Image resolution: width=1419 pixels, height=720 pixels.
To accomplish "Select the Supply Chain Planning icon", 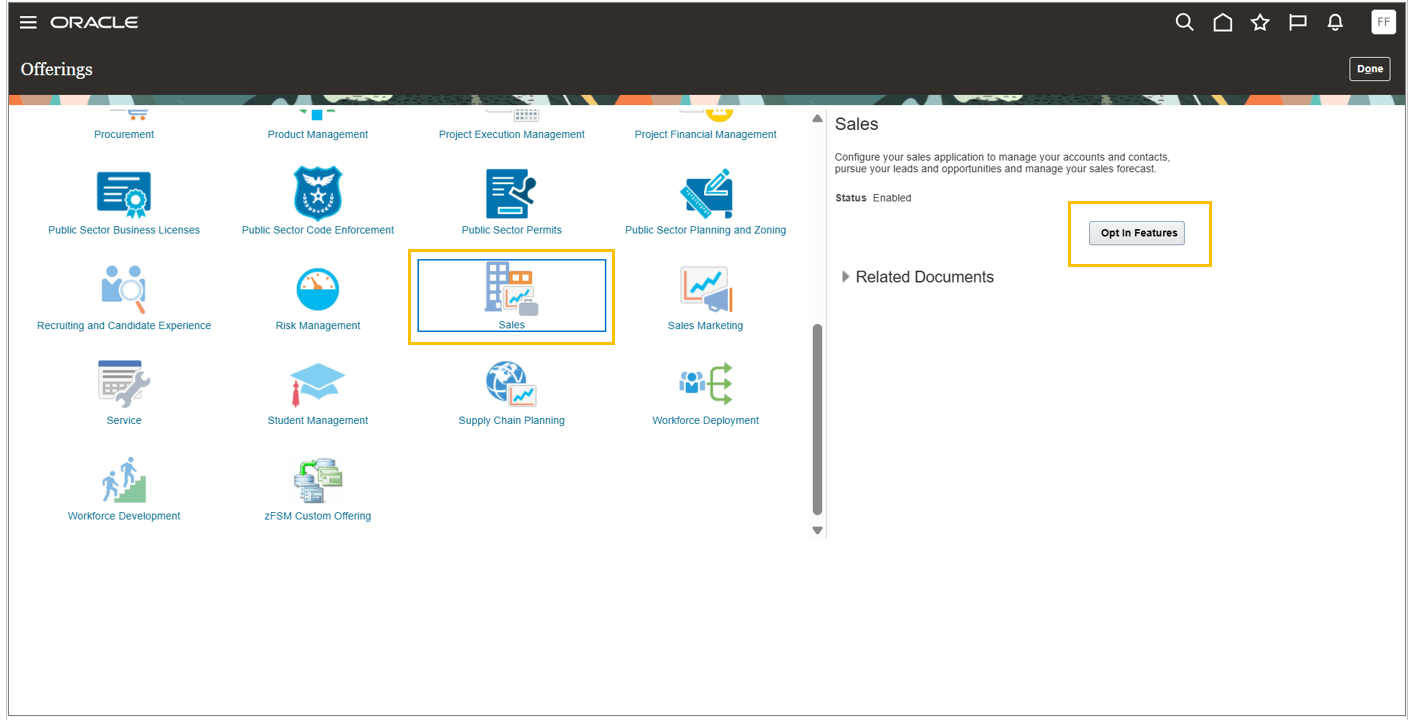I will (x=511, y=390).
